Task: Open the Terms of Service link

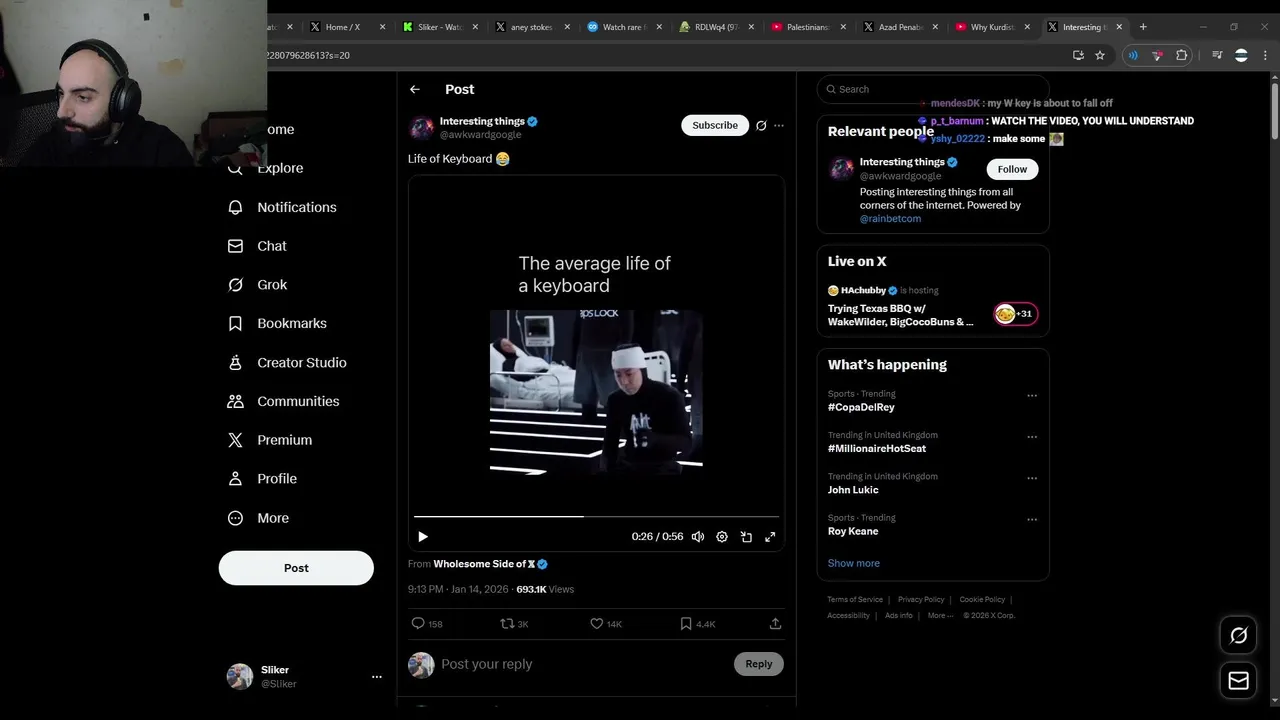Action: 855,600
